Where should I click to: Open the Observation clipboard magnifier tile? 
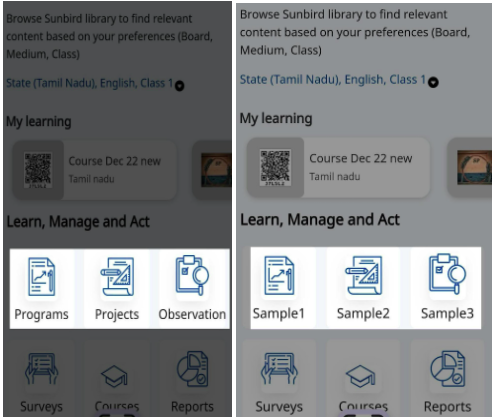(192, 289)
